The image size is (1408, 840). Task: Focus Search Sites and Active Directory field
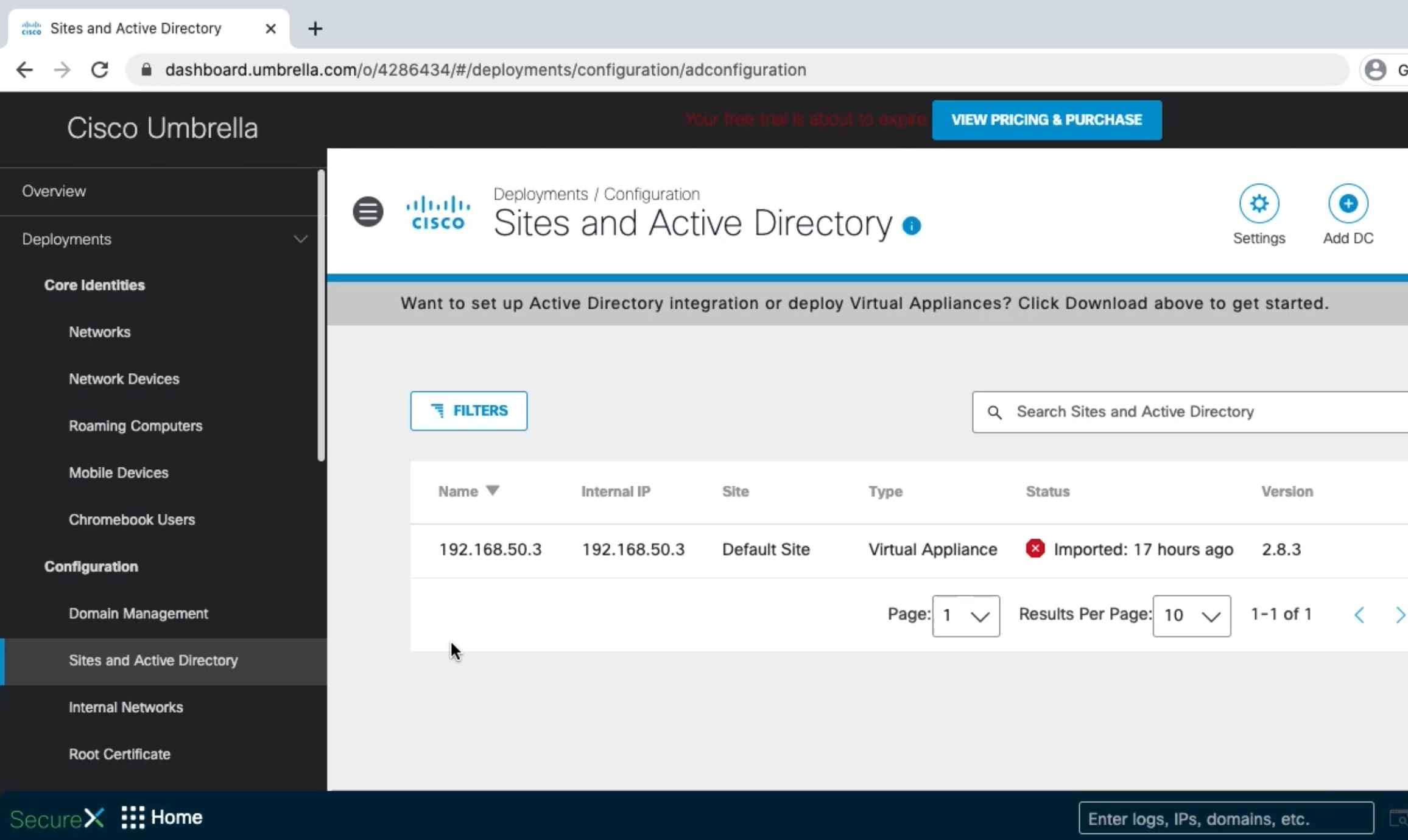click(x=1190, y=412)
